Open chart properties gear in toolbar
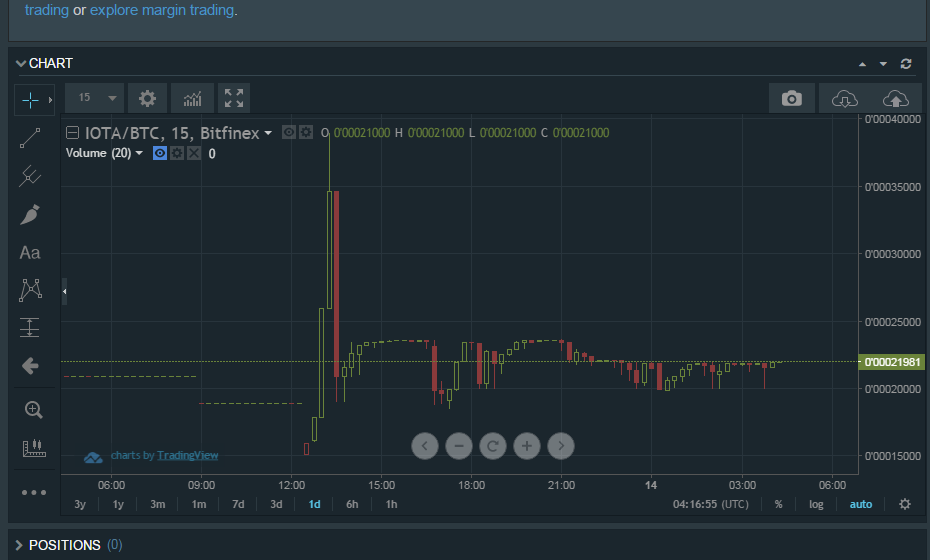 pos(147,98)
